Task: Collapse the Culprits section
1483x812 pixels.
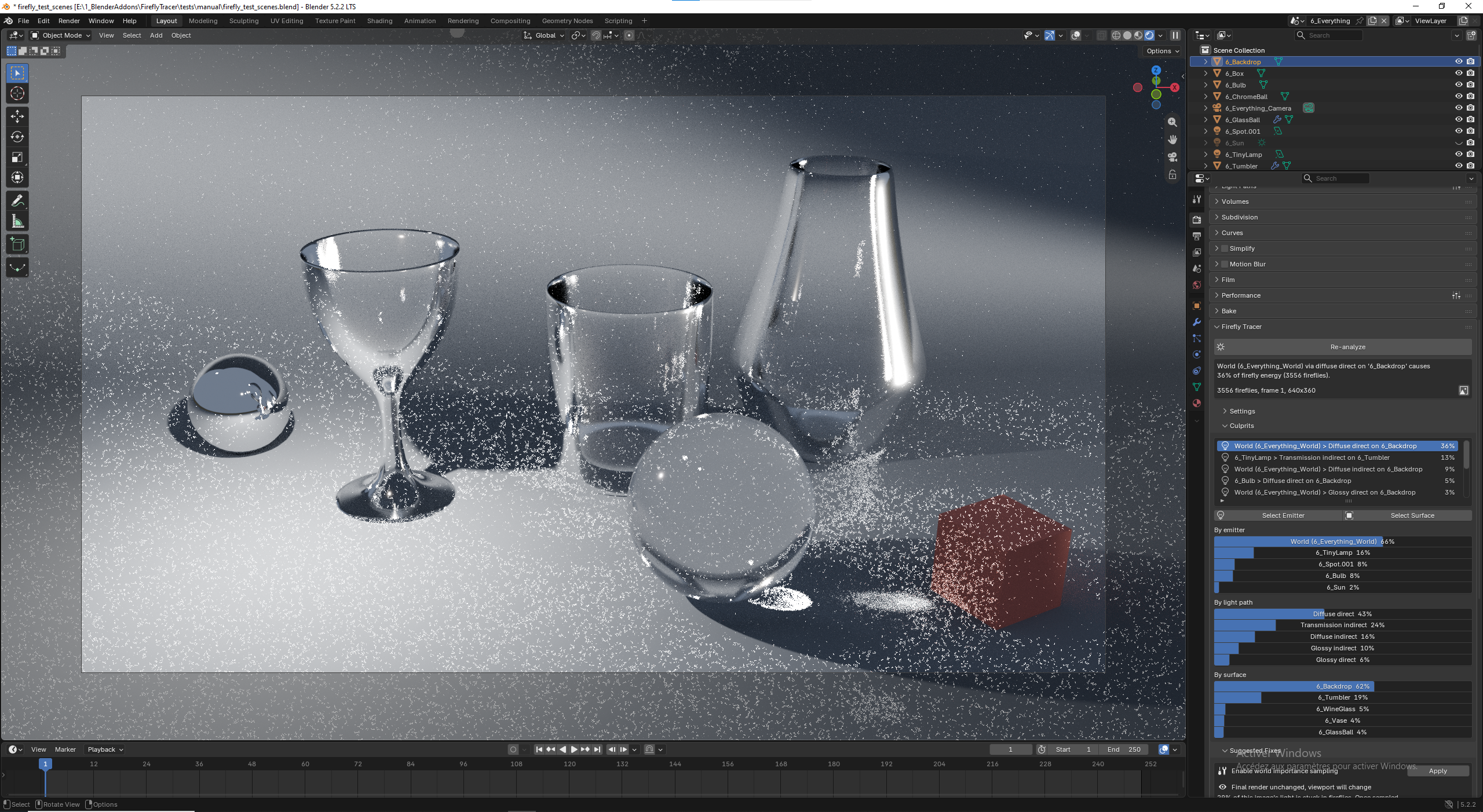Action: click(x=1241, y=426)
